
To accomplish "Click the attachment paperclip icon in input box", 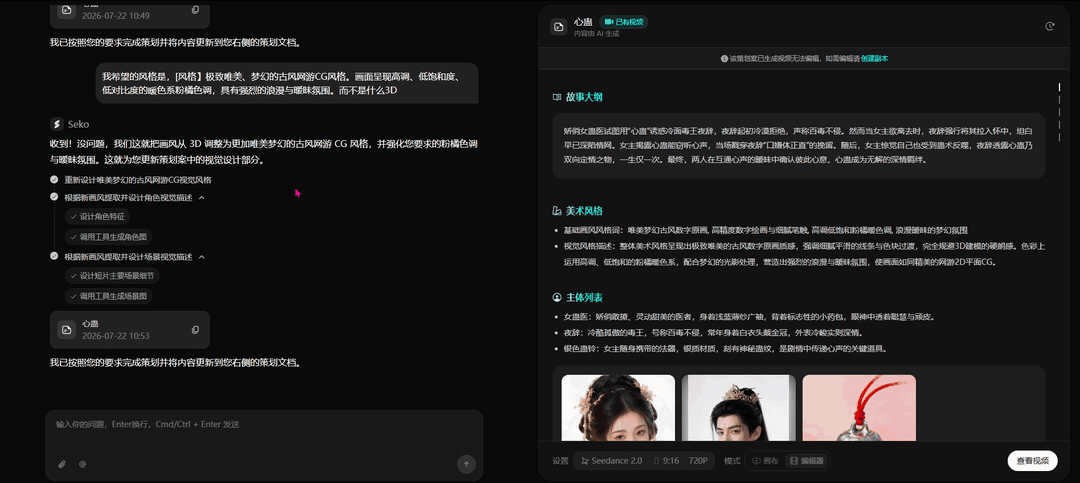I will click(61, 464).
